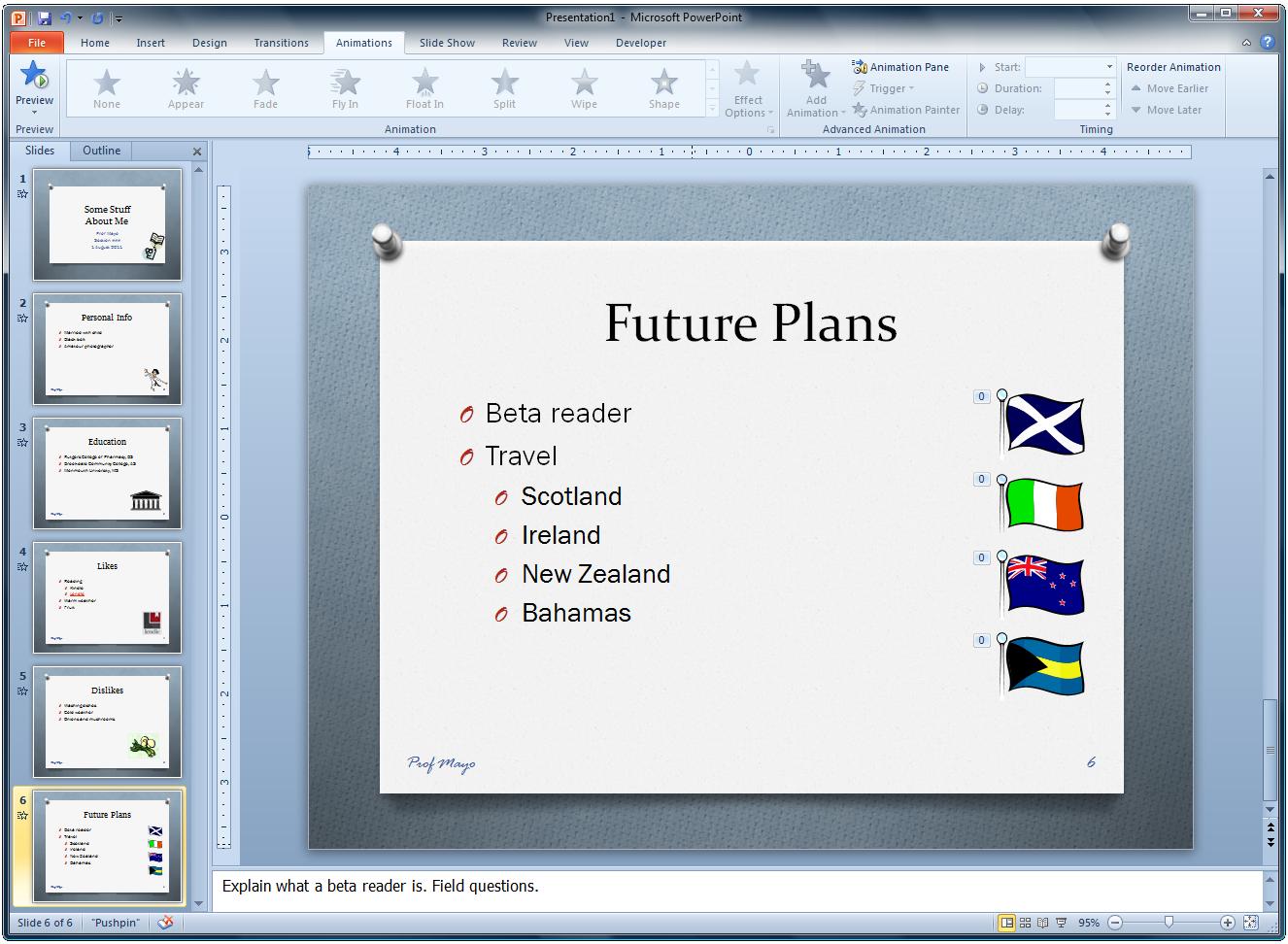This screenshot has width=1288, height=944.
Task: Select the Education slide thumbnail
Action: tap(107, 473)
